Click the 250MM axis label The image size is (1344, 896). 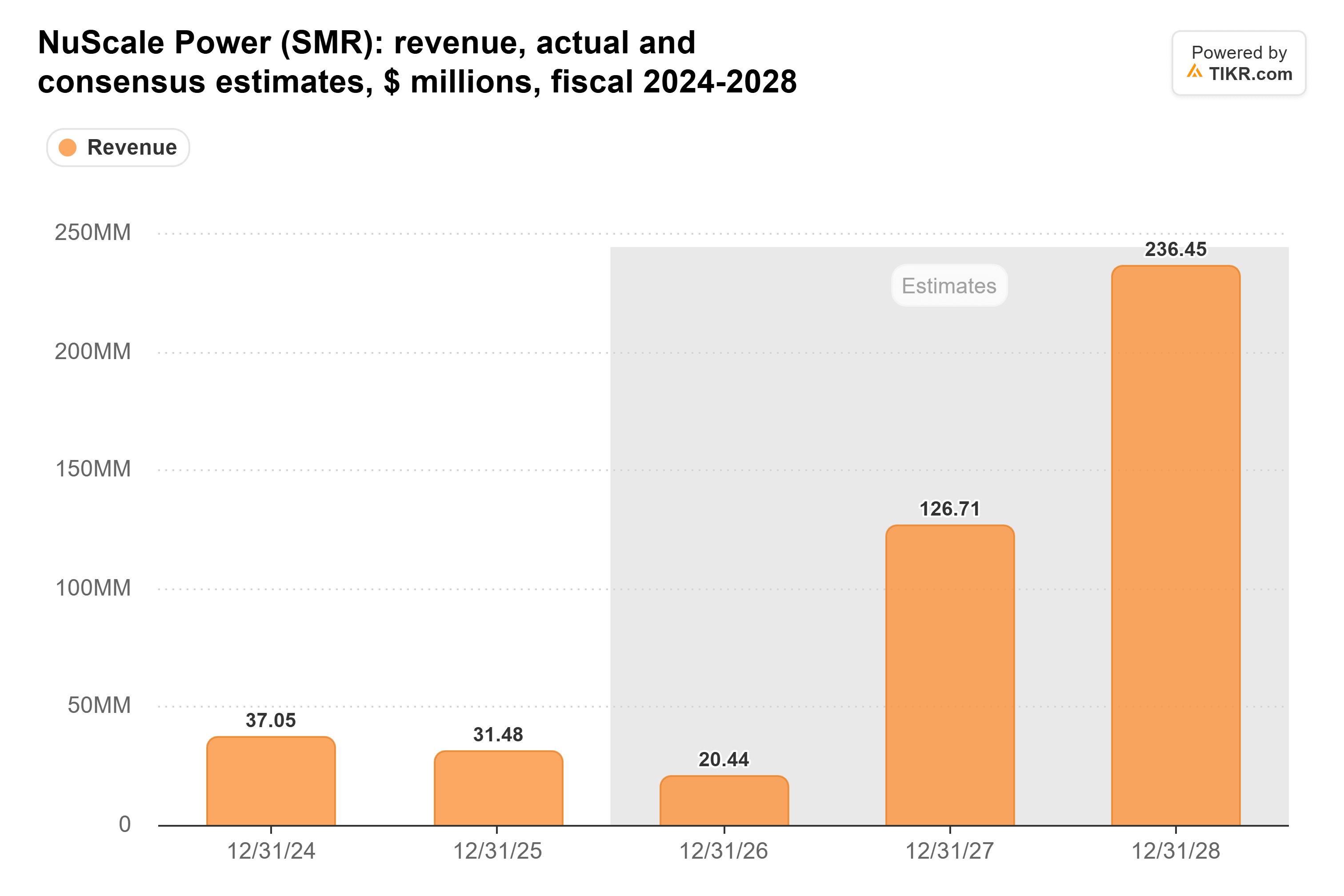tap(92, 232)
